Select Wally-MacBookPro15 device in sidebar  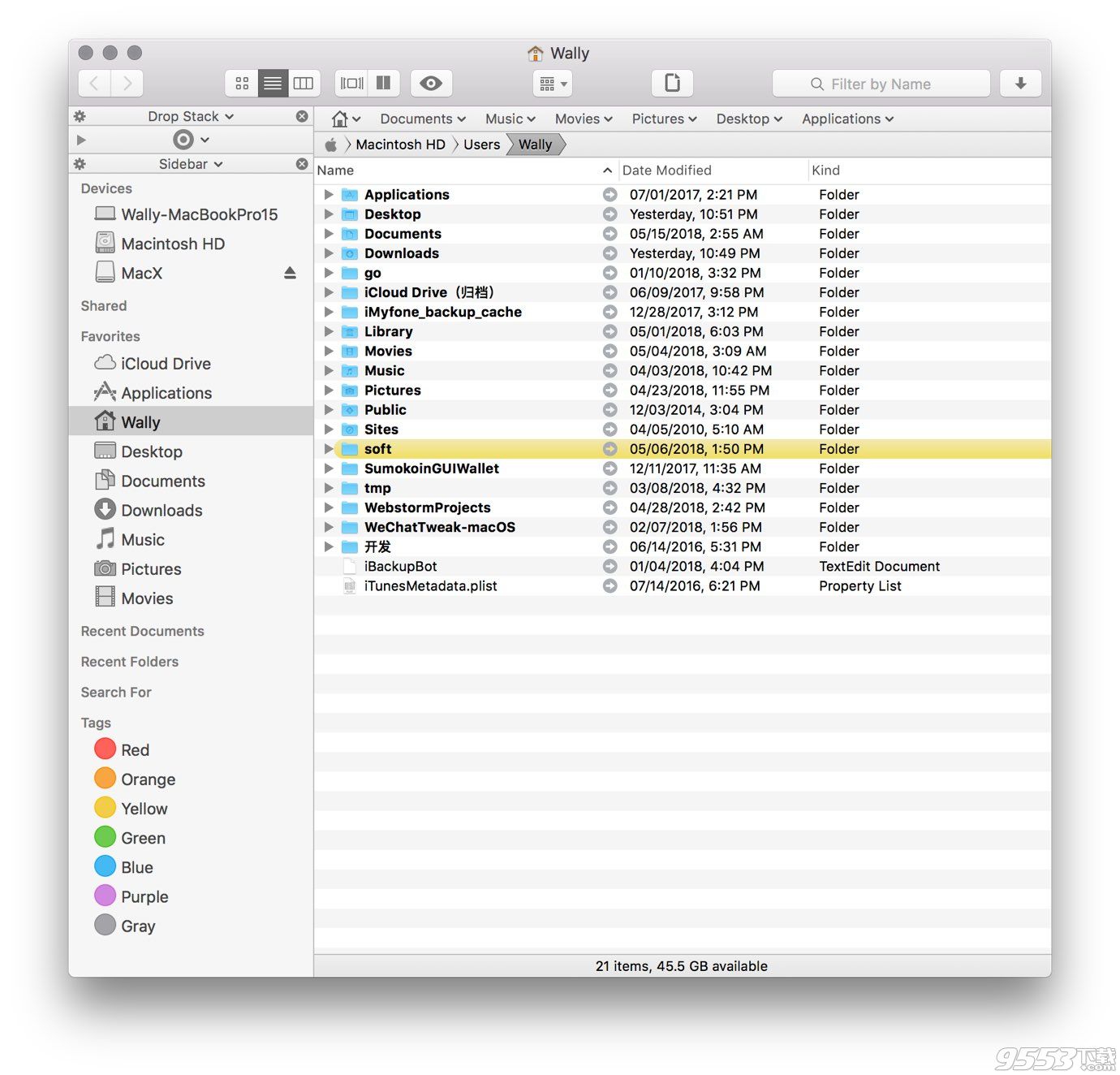(x=191, y=214)
